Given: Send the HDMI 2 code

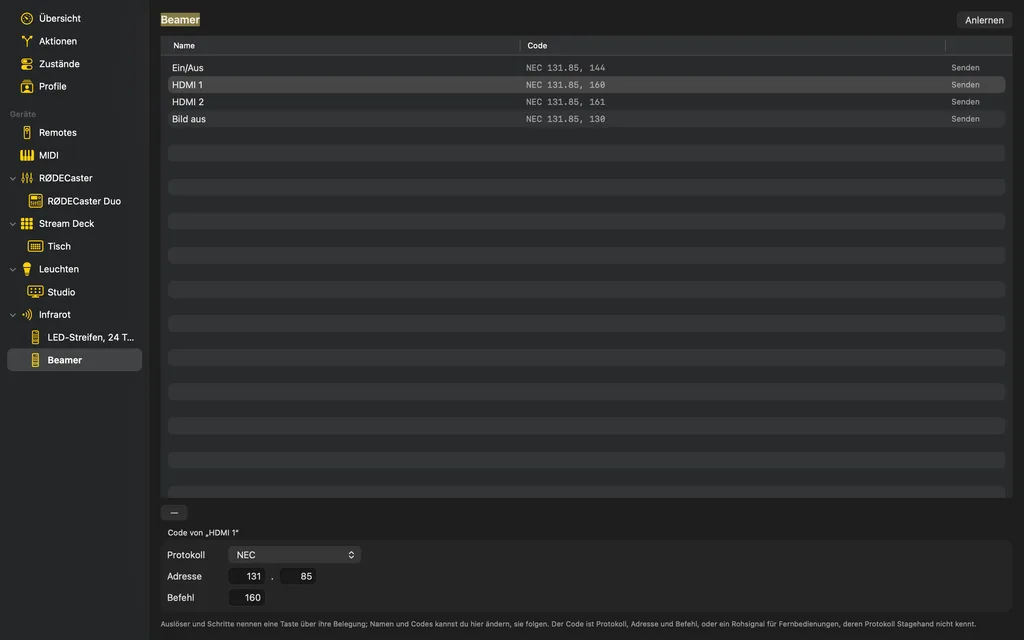Looking at the screenshot, I should [965, 102].
